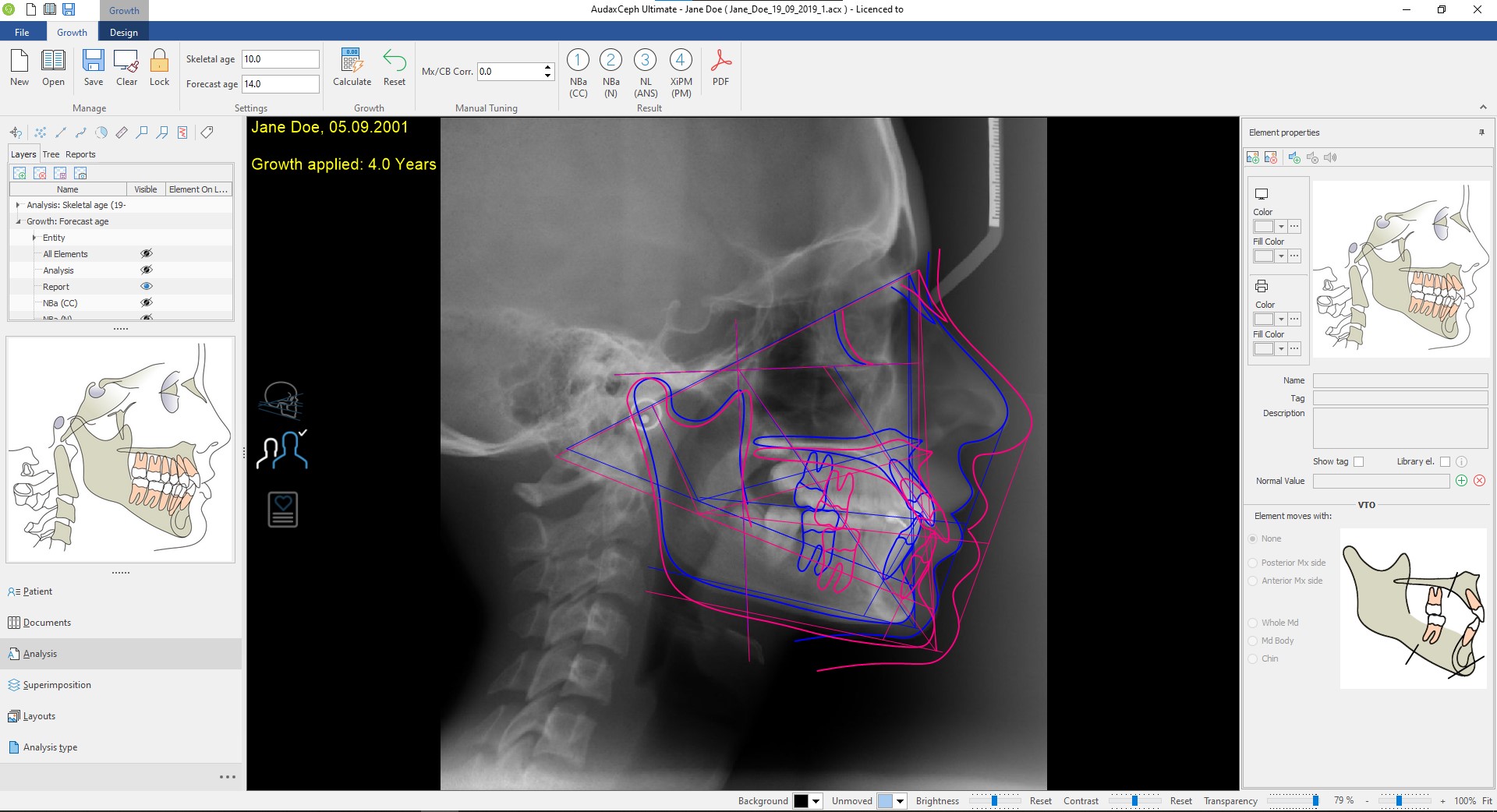The image size is (1497, 812).
Task: Click the Fit zoom button
Action: (1487, 801)
